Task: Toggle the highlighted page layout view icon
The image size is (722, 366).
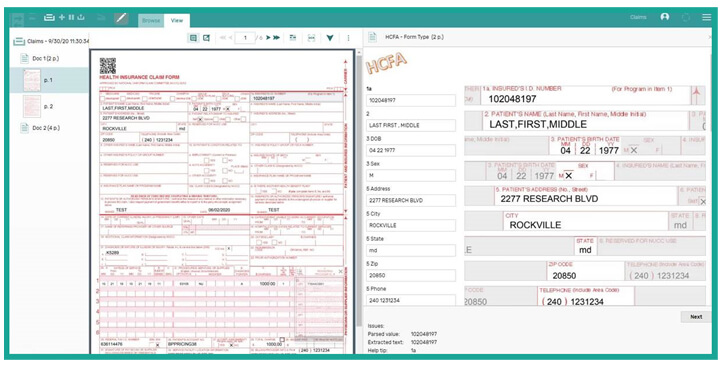Action: [x=193, y=38]
